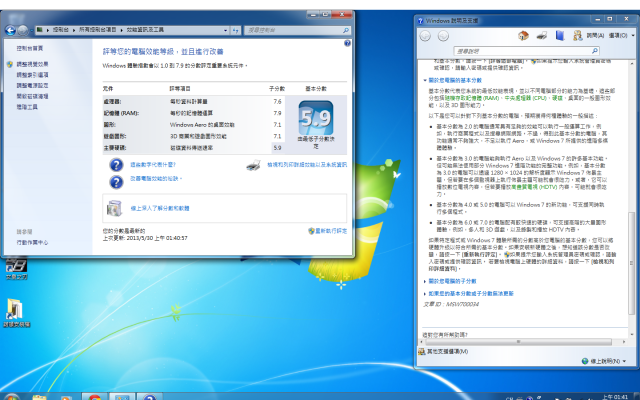The height and width of the screenshot is (400, 640).
Task: Open 調整索引選項 in the sidebar
Action: [x=32, y=75]
